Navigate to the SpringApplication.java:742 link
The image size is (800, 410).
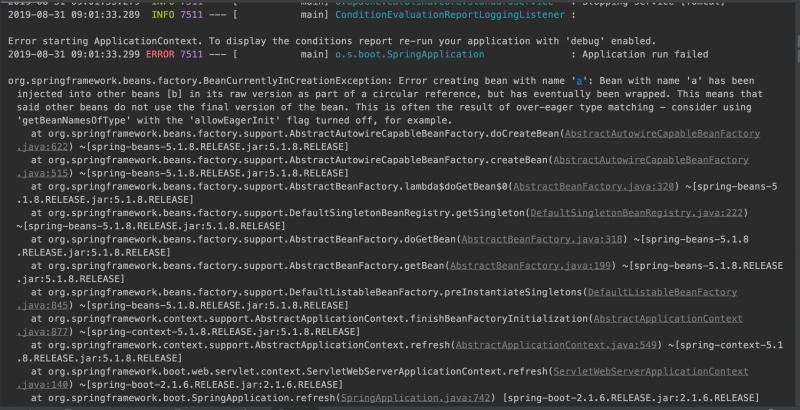[415, 399]
